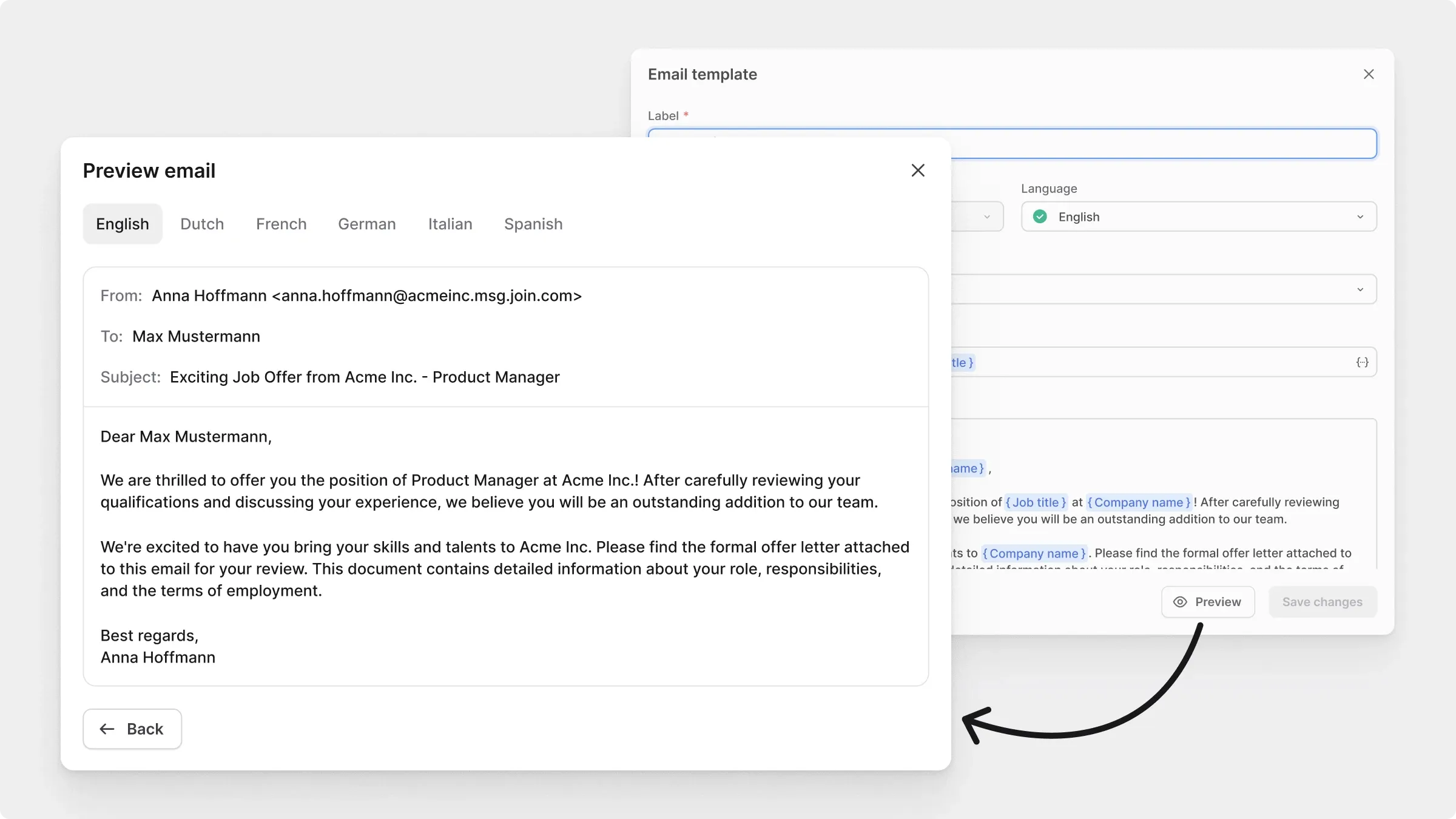Click {Company name} tag after 'its to'
1456x819 pixels.
(x=1034, y=553)
